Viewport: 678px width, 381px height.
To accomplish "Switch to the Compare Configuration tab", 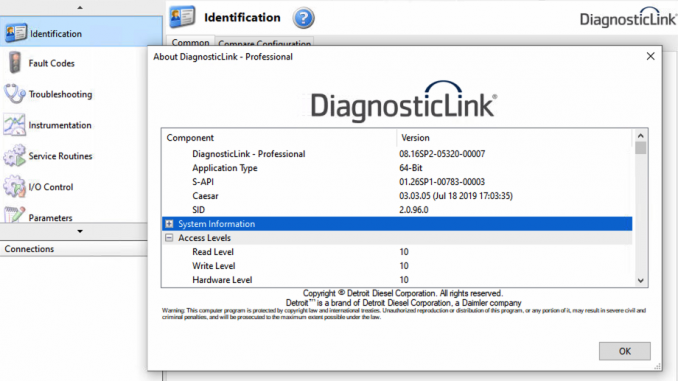I will pos(264,43).
